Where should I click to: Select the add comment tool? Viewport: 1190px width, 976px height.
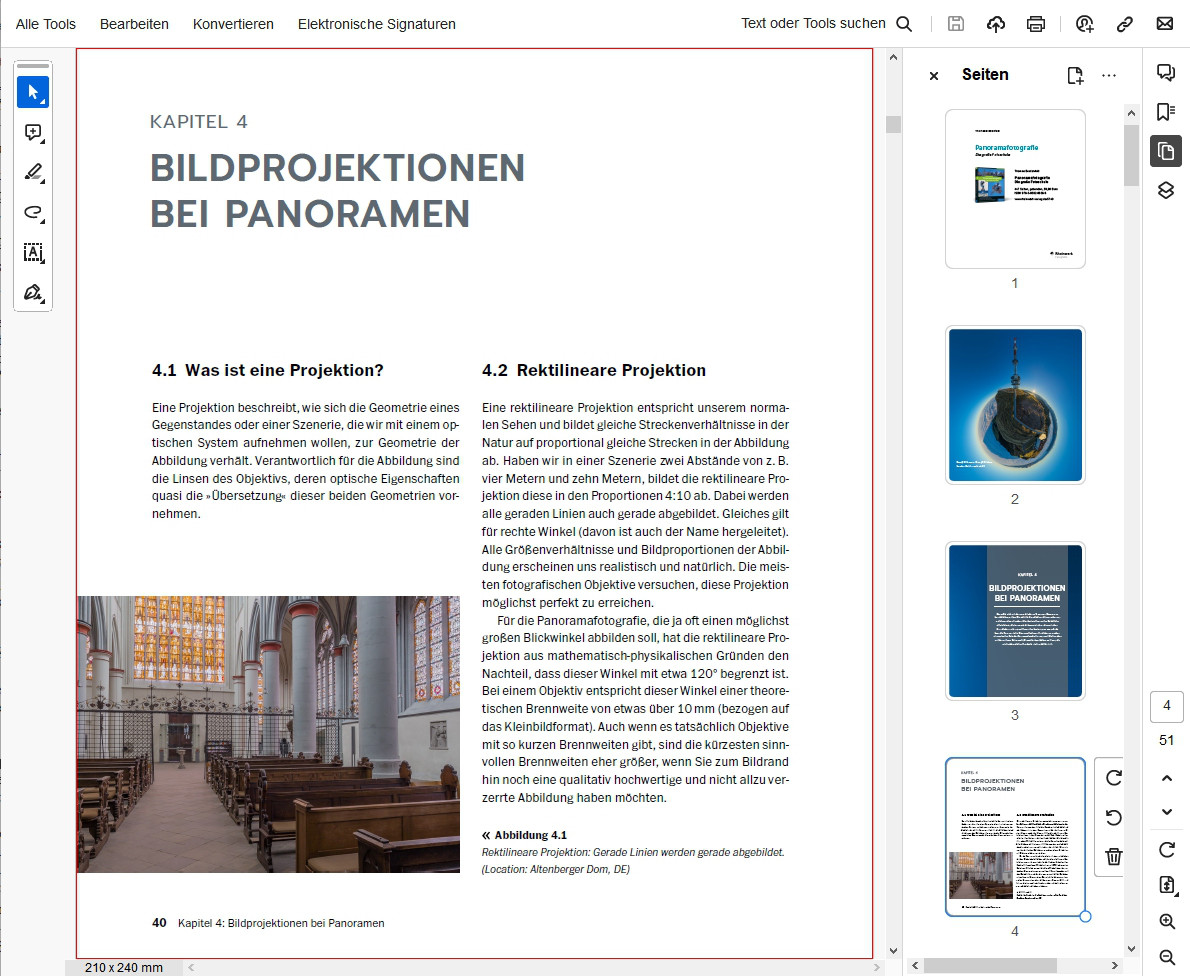coord(33,133)
